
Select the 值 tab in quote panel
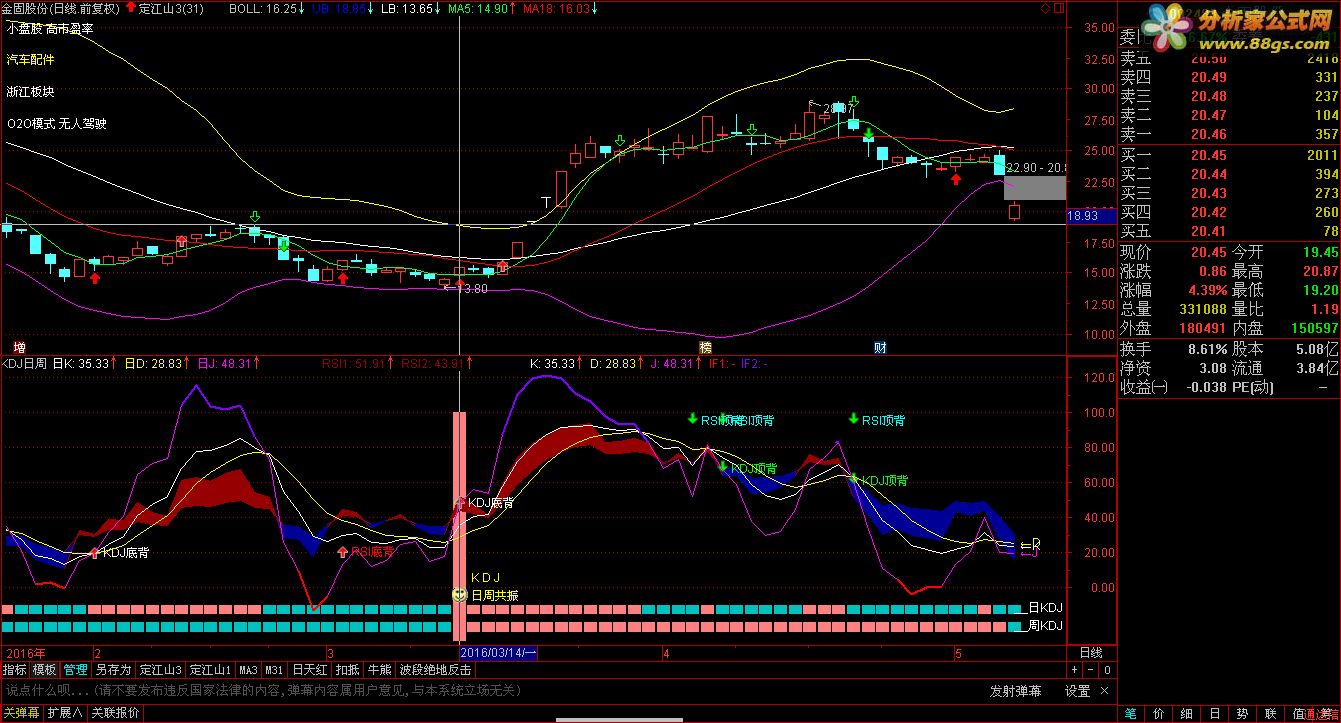click(x=1298, y=713)
